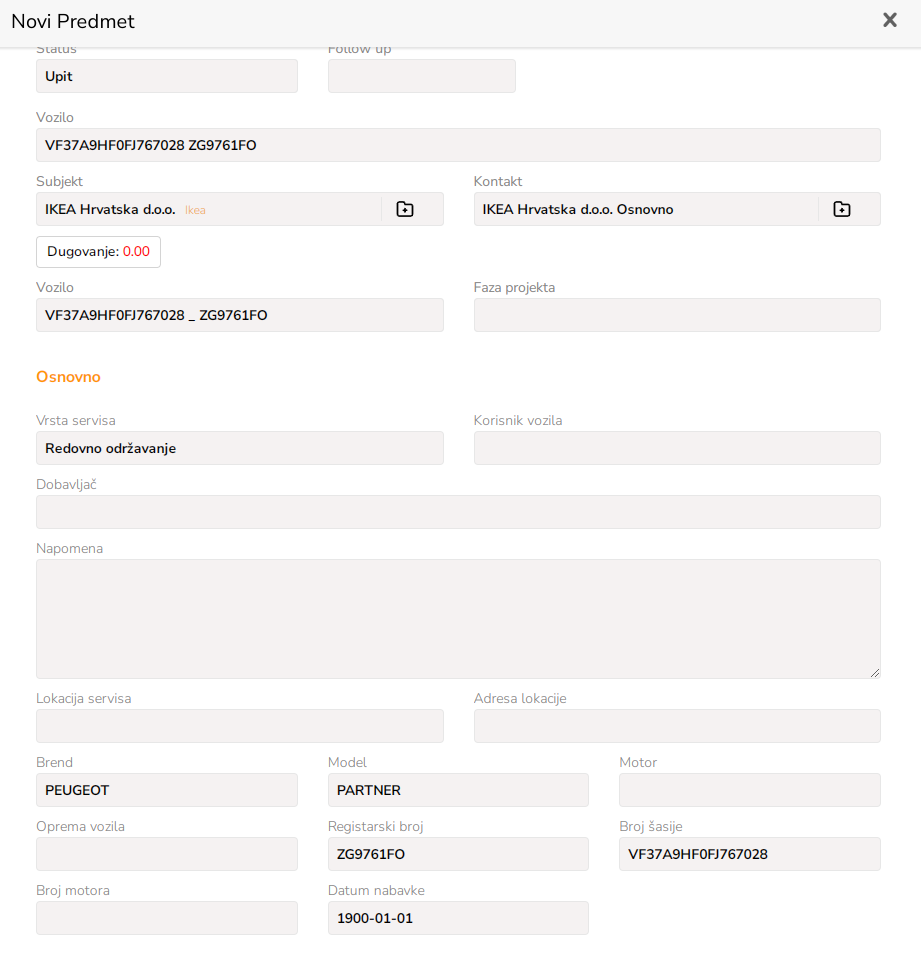Click the empty Broj motora field

(x=167, y=918)
